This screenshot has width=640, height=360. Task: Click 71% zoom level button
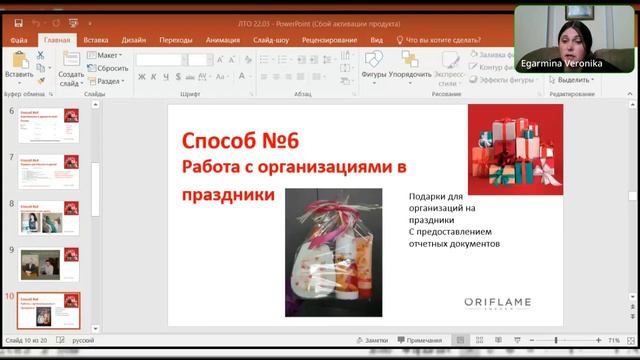click(x=613, y=340)
